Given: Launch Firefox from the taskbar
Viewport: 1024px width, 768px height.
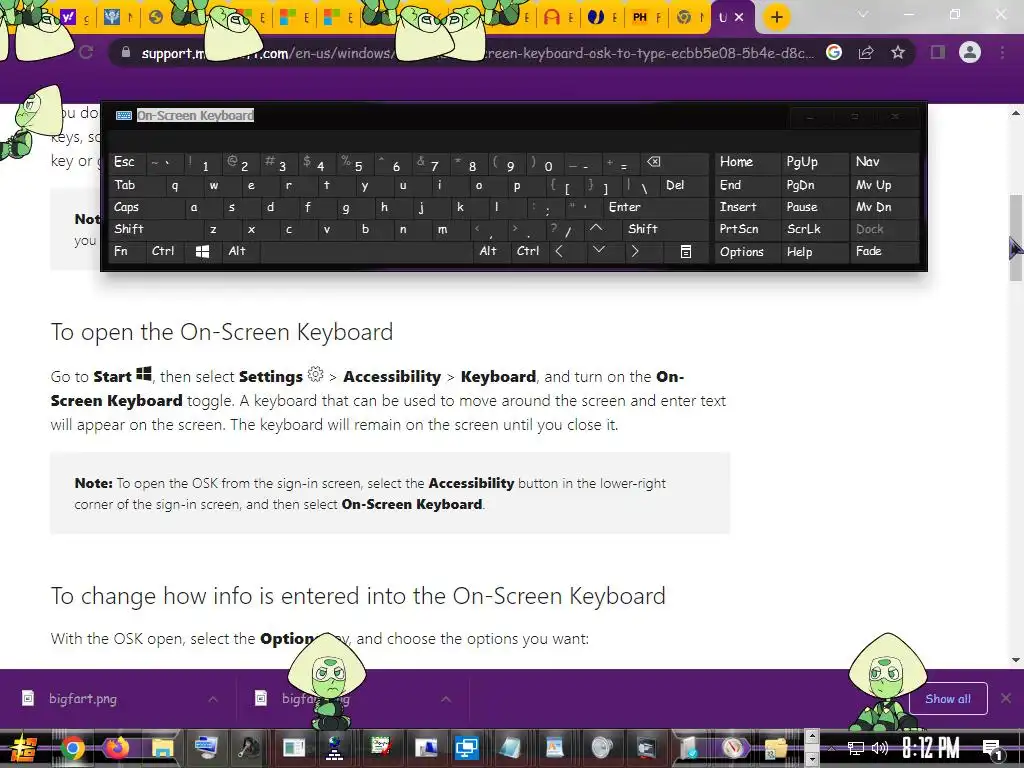Looking at the screenshot, I should click(118, 748).
